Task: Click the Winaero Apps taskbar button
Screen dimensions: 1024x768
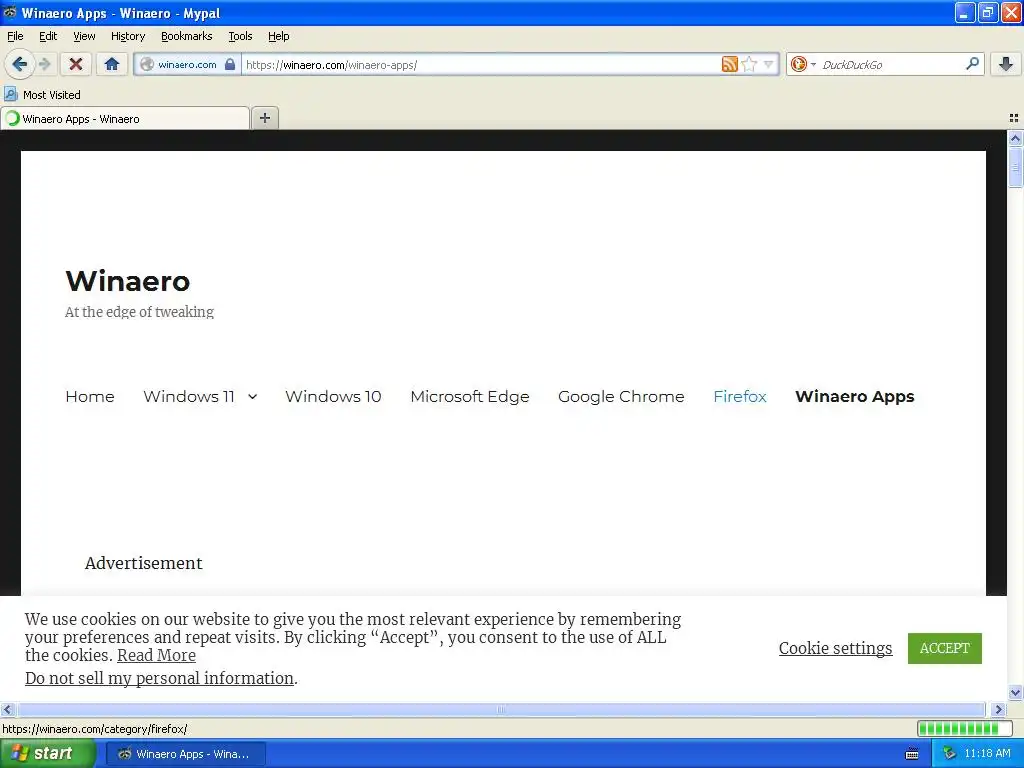Action: pos(185,754)
